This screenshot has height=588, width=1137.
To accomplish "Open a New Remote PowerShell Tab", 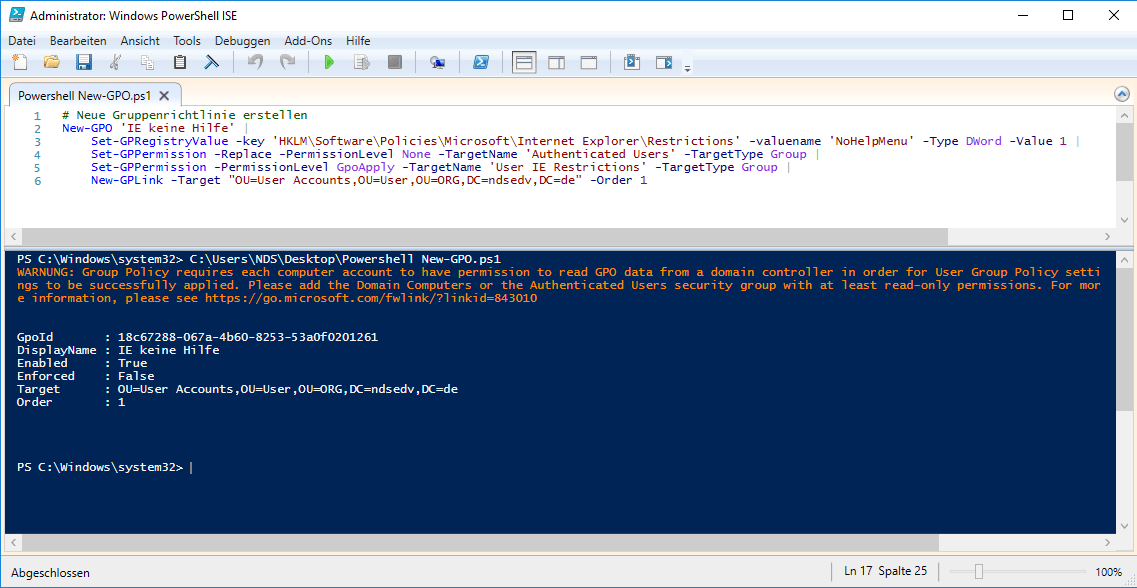I will 437,62.
